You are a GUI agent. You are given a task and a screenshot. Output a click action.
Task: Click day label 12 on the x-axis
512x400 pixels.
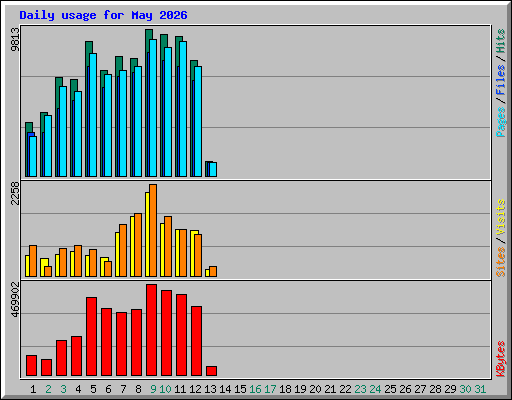point(195,389)
